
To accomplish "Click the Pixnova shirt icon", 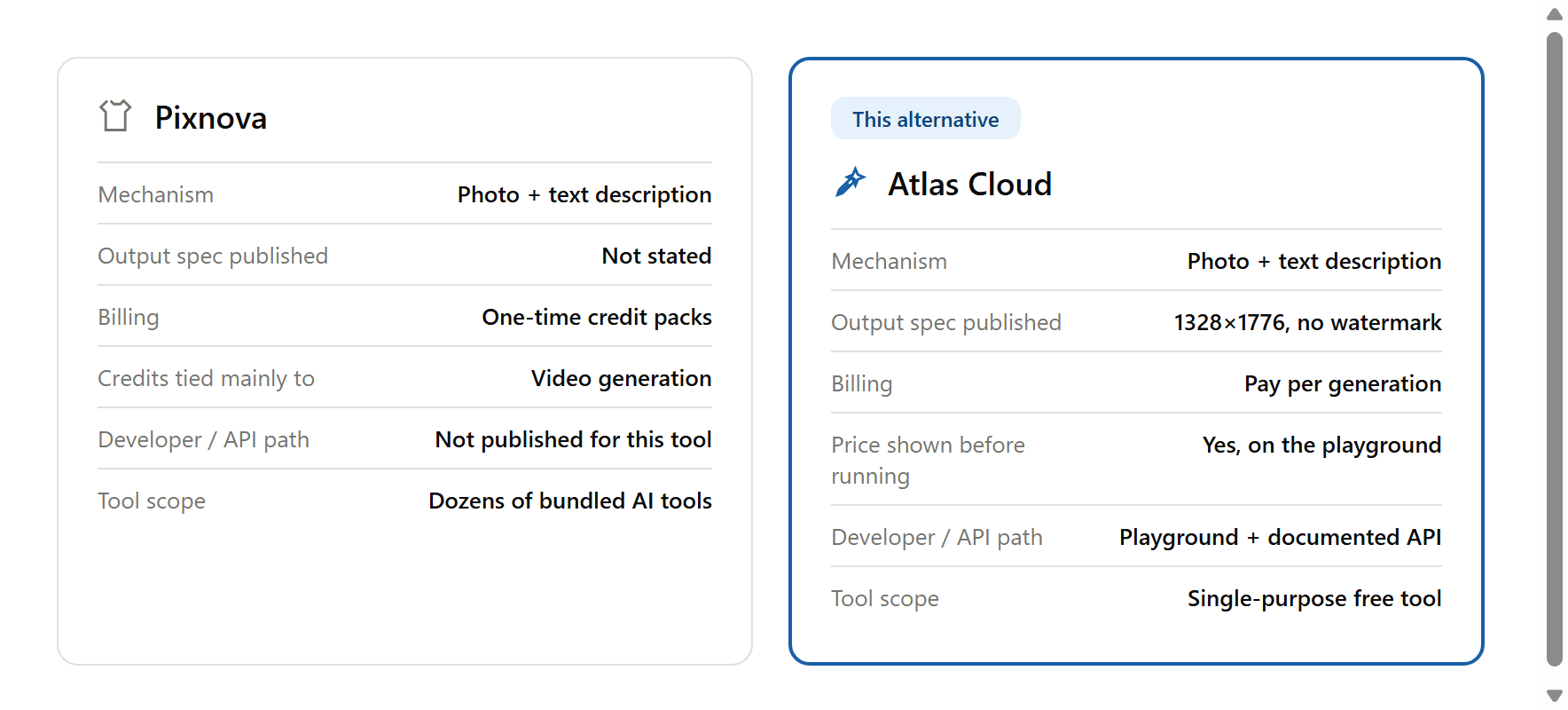I will [x=115, y=115].
